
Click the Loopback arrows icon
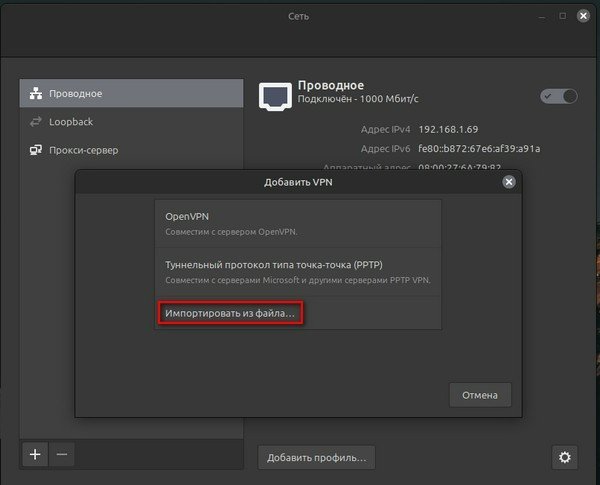click(36, 122)
